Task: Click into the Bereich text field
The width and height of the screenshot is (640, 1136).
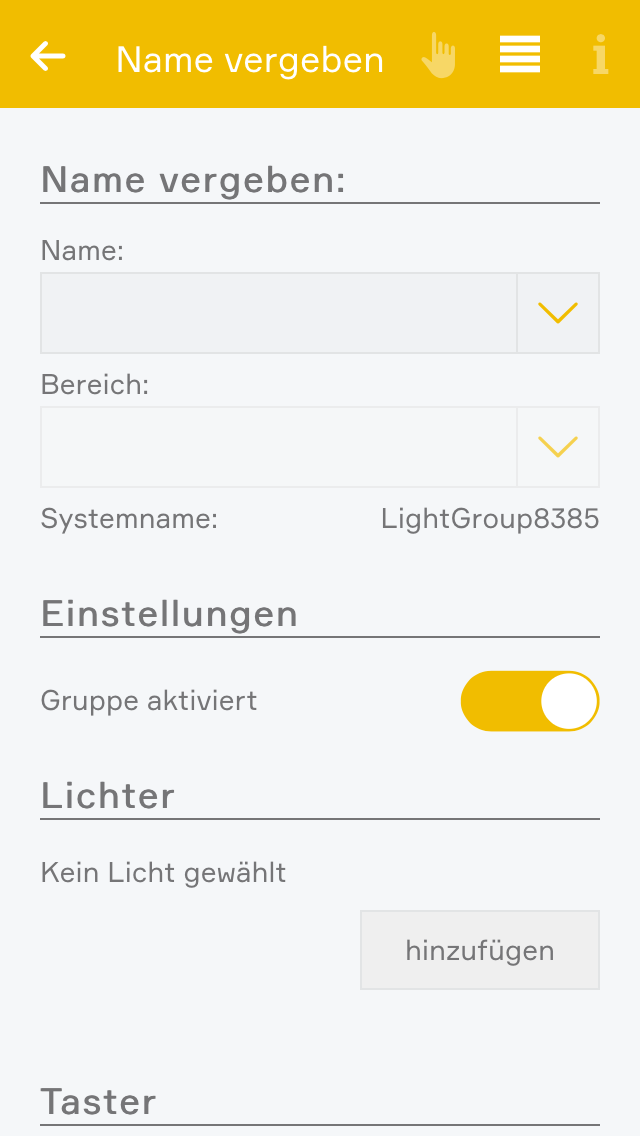Action: coord(278,446)
